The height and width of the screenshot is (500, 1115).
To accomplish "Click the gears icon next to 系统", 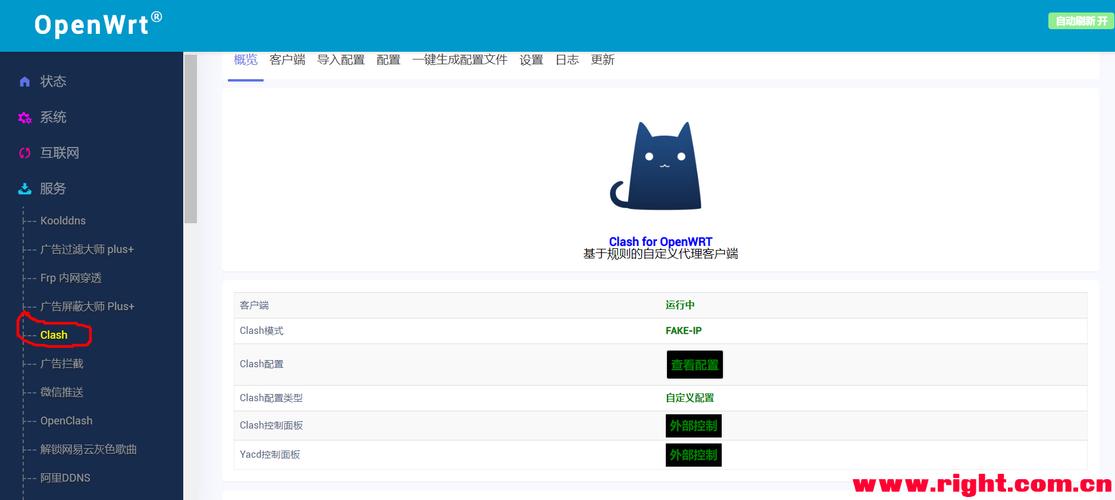I will (x=25, y=117).
